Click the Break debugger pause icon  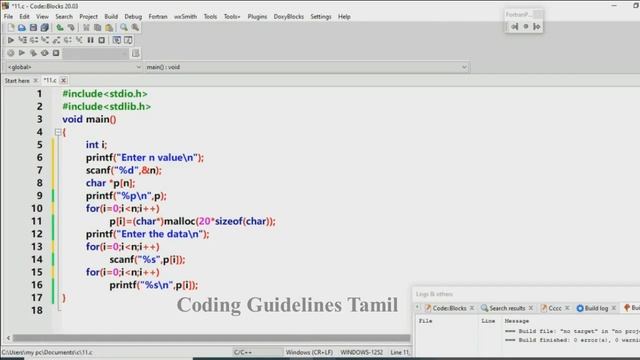(90, 40)
